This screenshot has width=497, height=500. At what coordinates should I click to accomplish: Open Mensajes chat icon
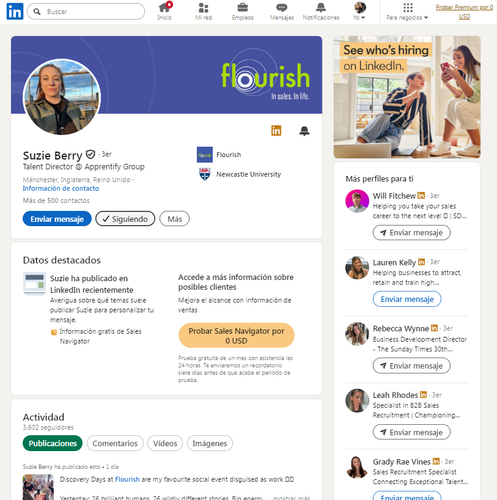(x=282, y=11)
